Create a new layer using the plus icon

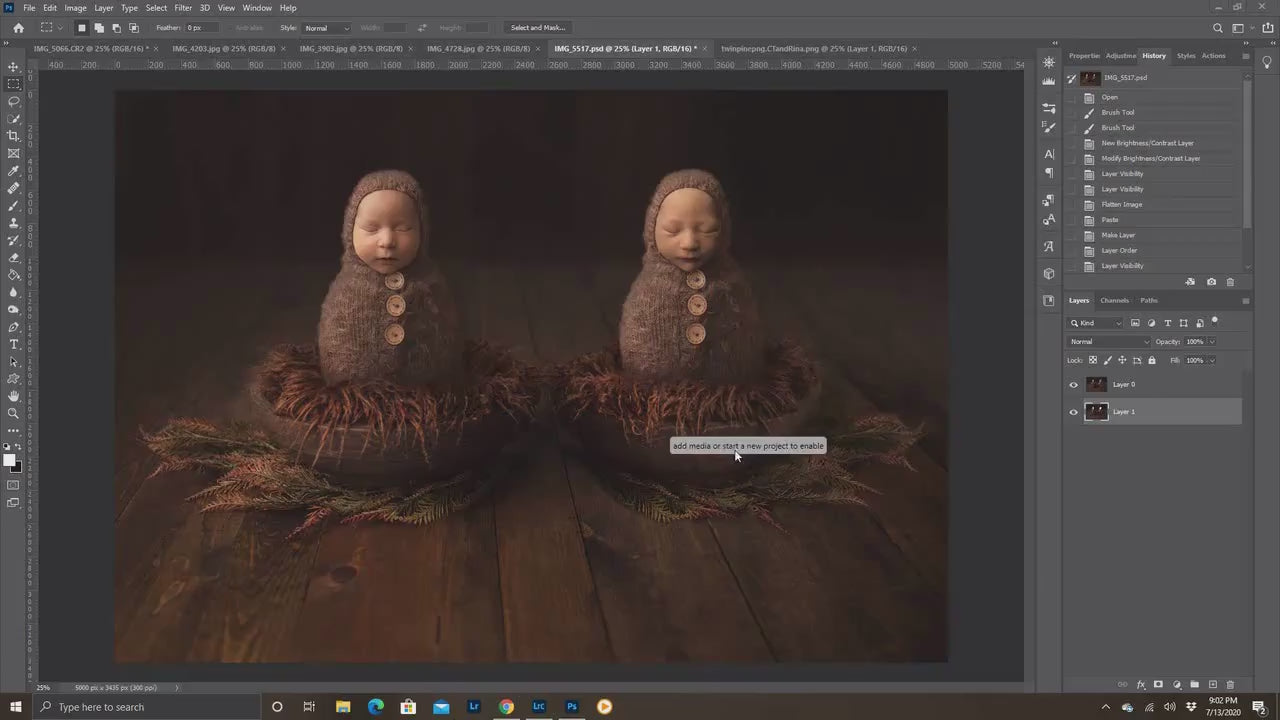[x=1212, y=685]
